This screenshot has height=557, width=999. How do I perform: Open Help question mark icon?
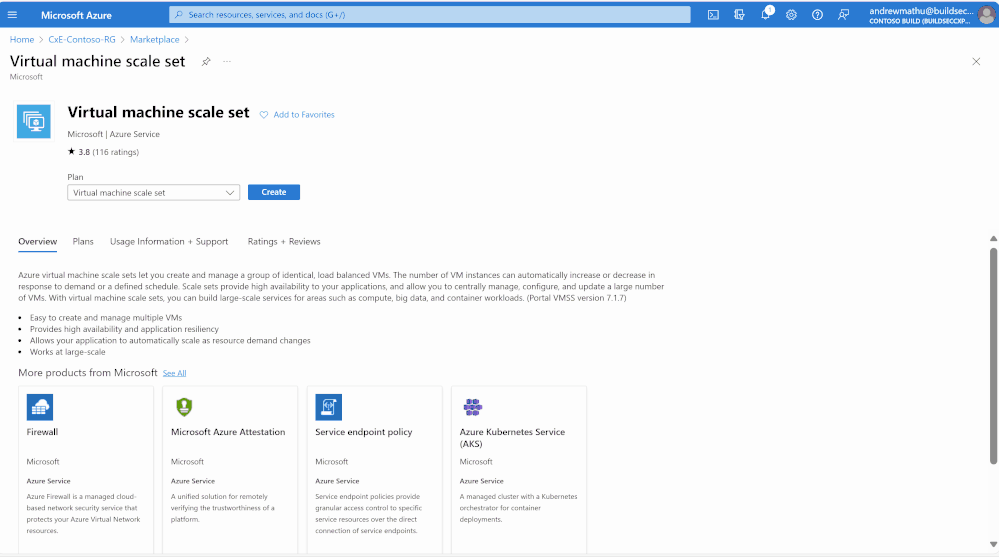click(x=817, y=15)
